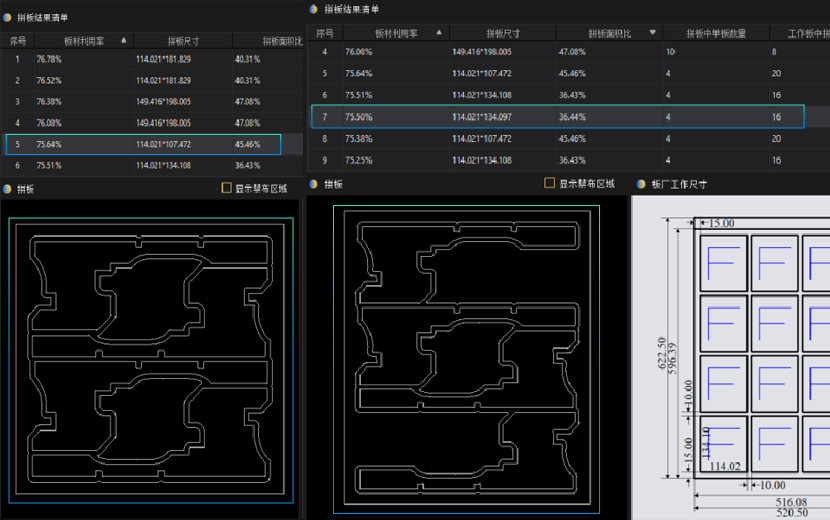Click the 拼板尺寸 column header in right panel
This screenshot has height=520, width=830.
503,33
